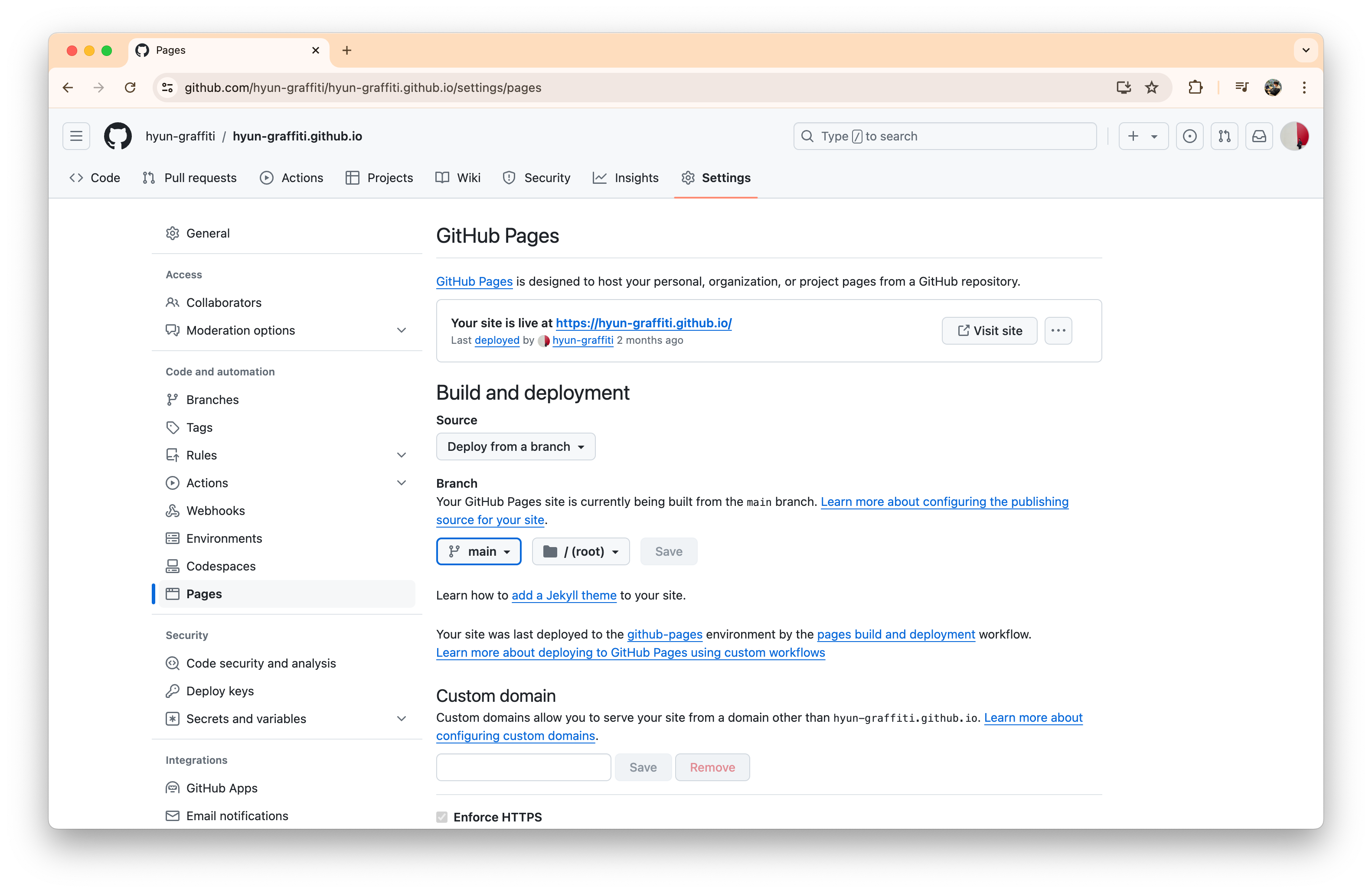The height and width of the screenshot is (893, 1372).
Task: Expand Actions section in sidebar
Action: (x=401, y=483)
